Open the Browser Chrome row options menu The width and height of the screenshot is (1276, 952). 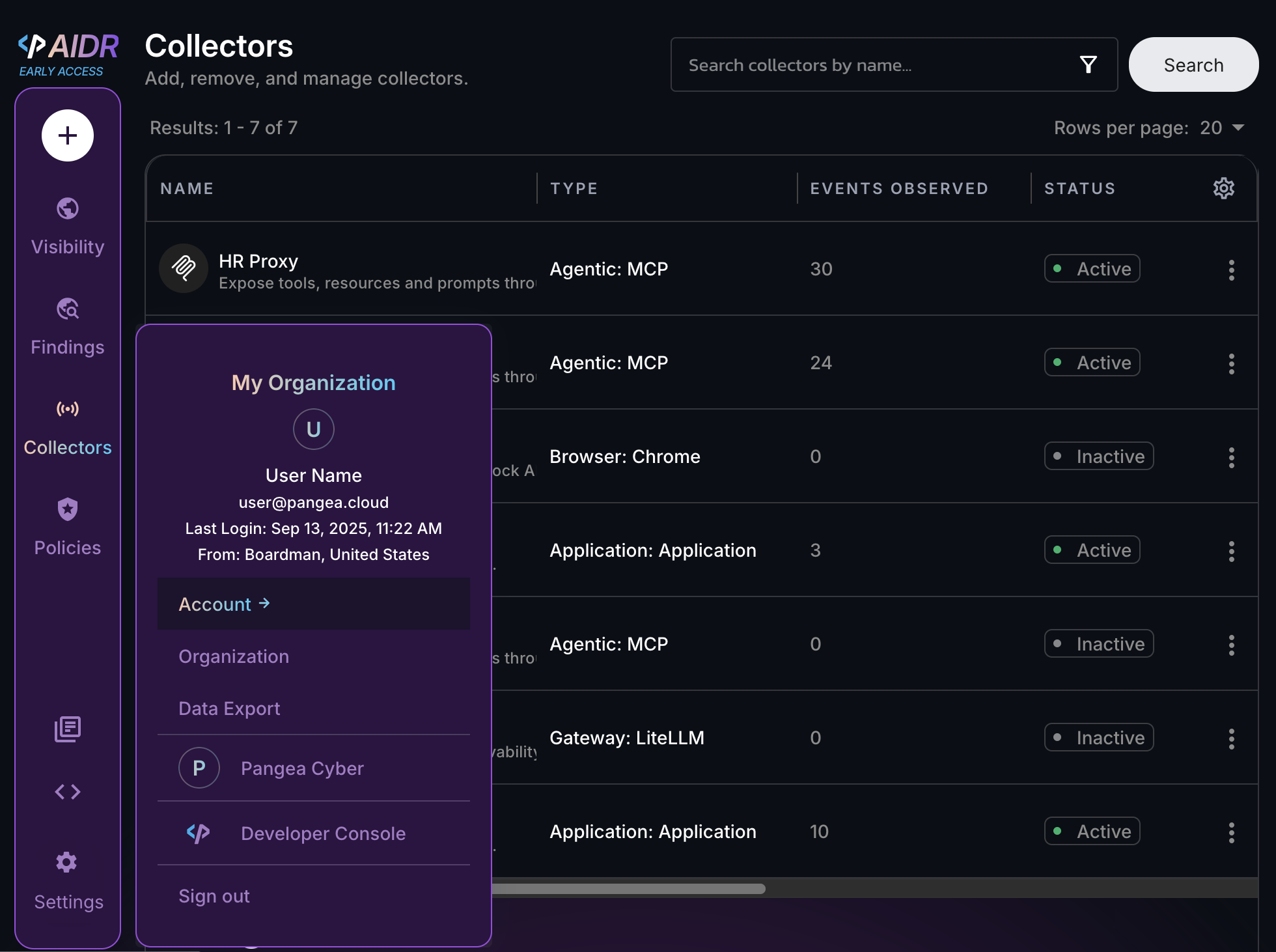(x=1231, y=457)
